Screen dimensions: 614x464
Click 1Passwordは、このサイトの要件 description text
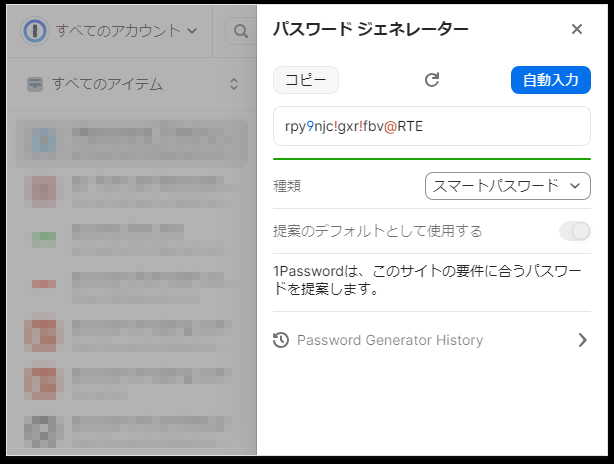click(427, 280)
